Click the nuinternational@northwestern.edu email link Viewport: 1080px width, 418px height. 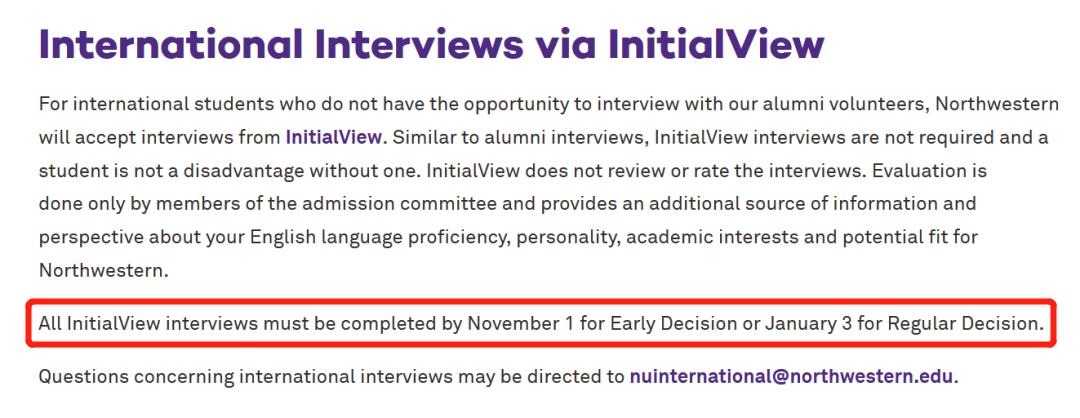792,377
